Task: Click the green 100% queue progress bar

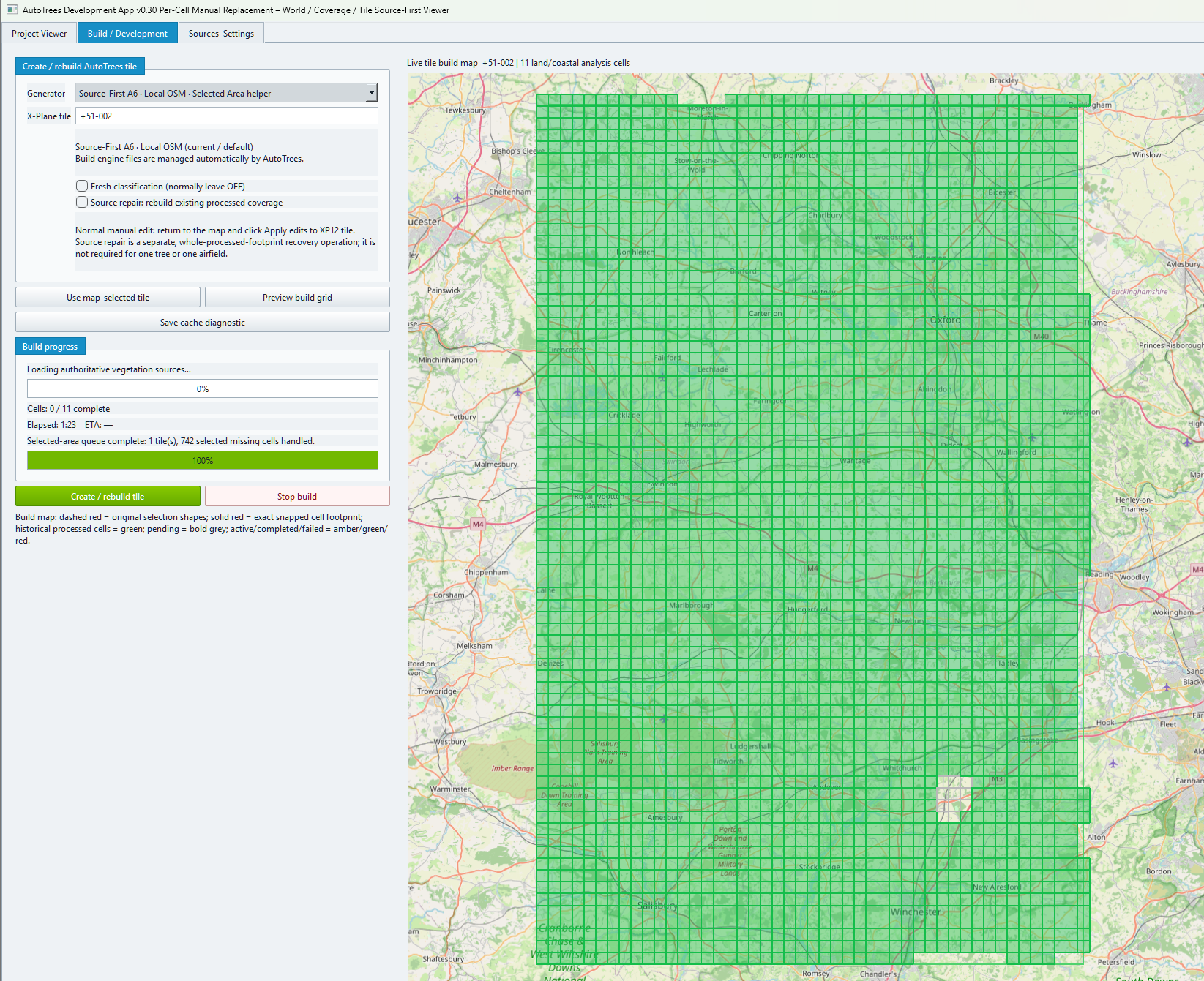Action: 203,460
